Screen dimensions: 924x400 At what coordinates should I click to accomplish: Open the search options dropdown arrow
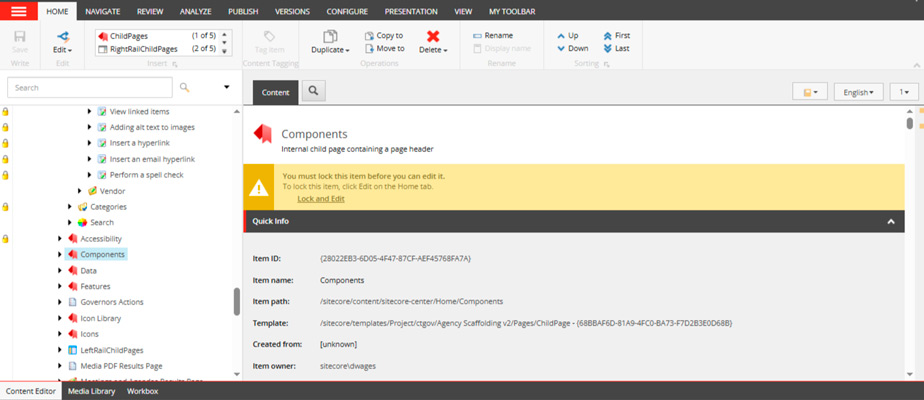tap(227, 88)
